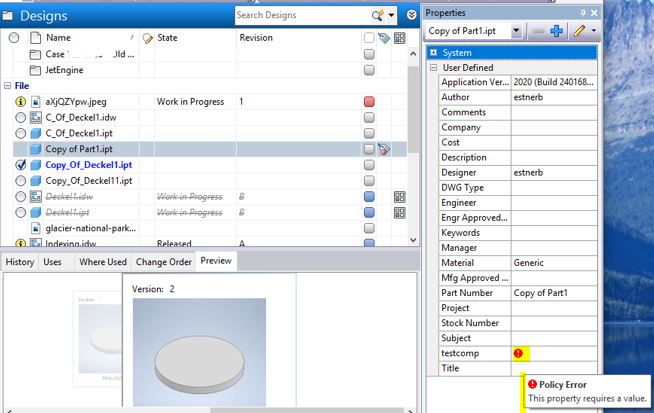Toggle the radio circle for C_Of_Deckel1.ipt
The width and height of the screenshot is (654, 413).
coord(20,133)
